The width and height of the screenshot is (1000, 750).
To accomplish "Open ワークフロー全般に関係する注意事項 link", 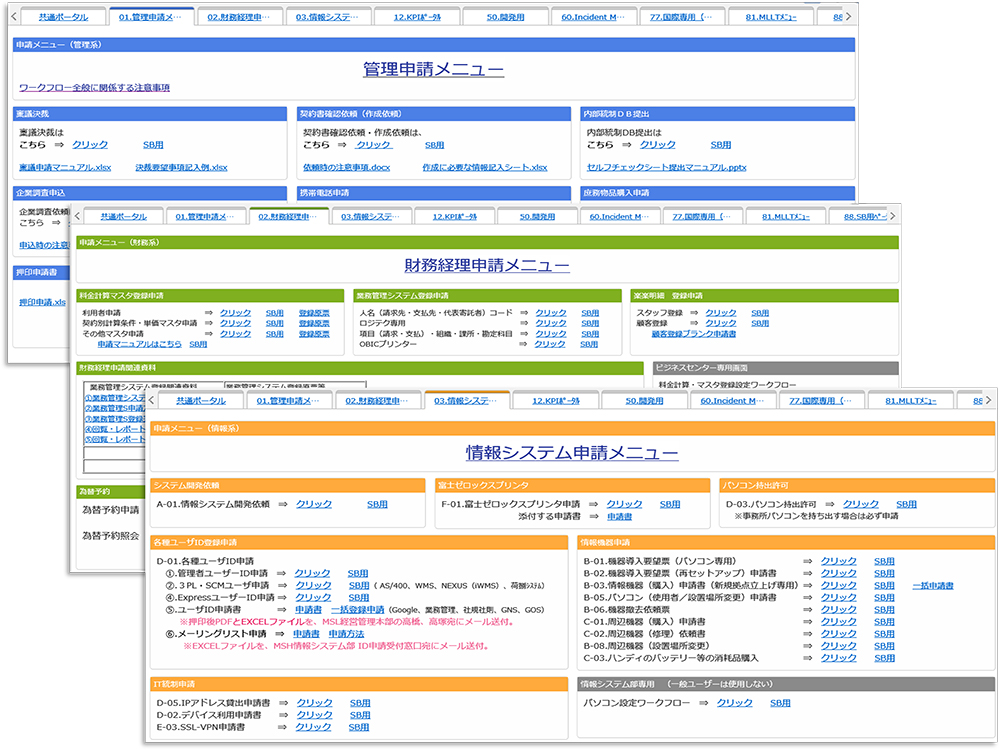I will 94,88.
